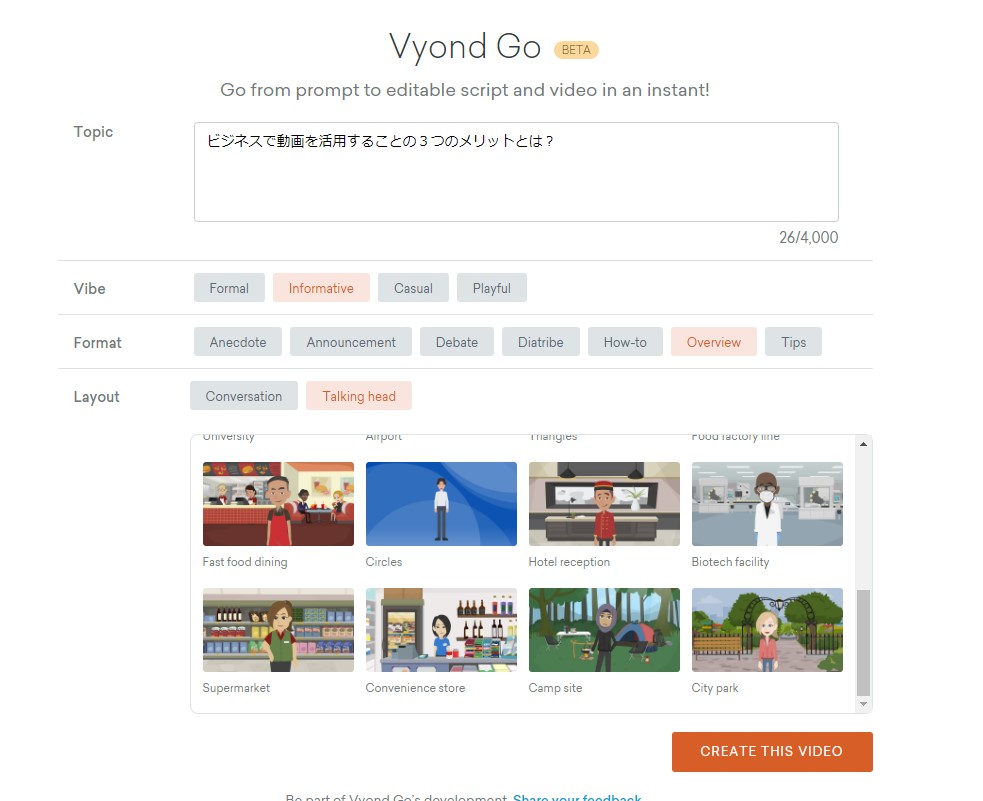Choose the City park scene thumbnail
The width and height of the screenshot is (983, 801).
pos(767,630)
